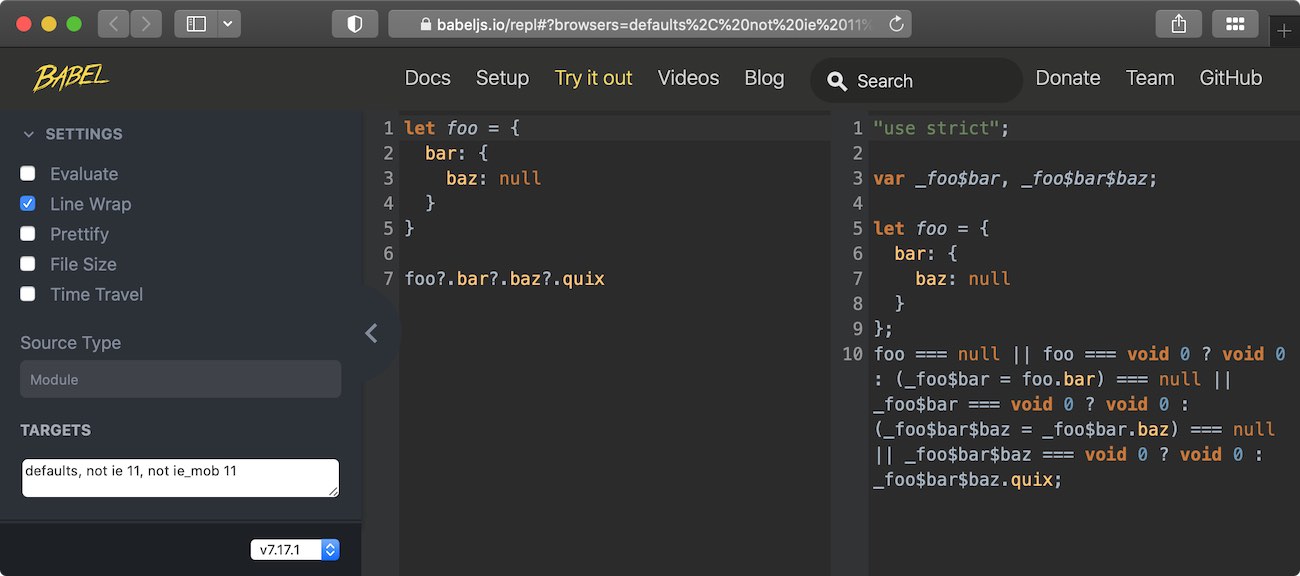Collapse the SETTINGS section
Viewport: 1300px width, 576px height.
[72, 134]
